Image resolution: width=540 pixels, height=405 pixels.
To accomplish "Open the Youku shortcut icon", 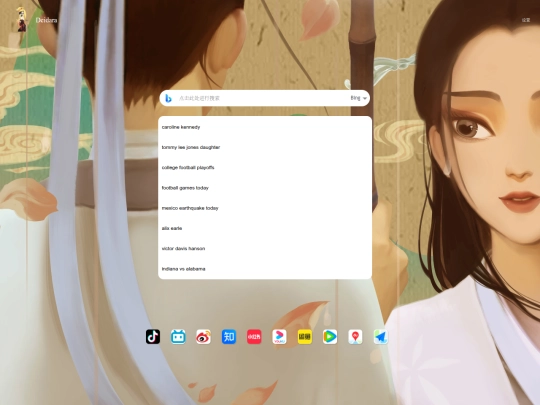I will click(x=279, y=337).
